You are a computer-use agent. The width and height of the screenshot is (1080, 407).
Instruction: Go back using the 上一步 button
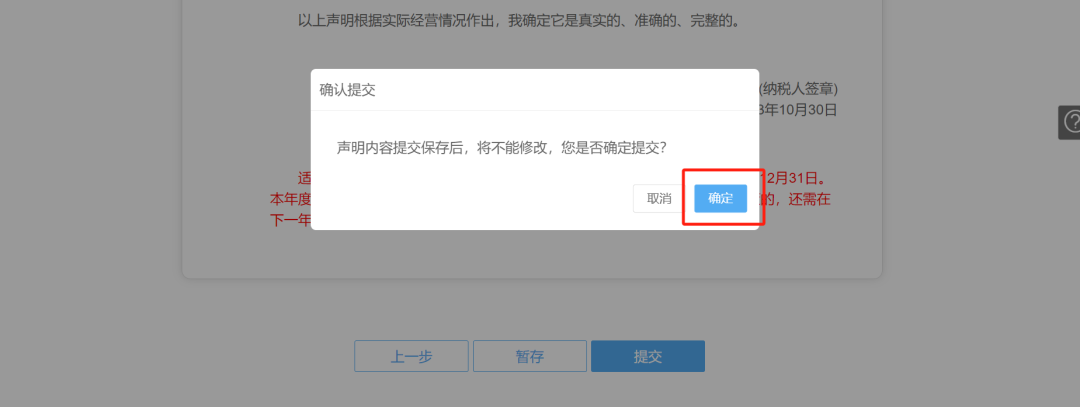click(x=411, y=356)
